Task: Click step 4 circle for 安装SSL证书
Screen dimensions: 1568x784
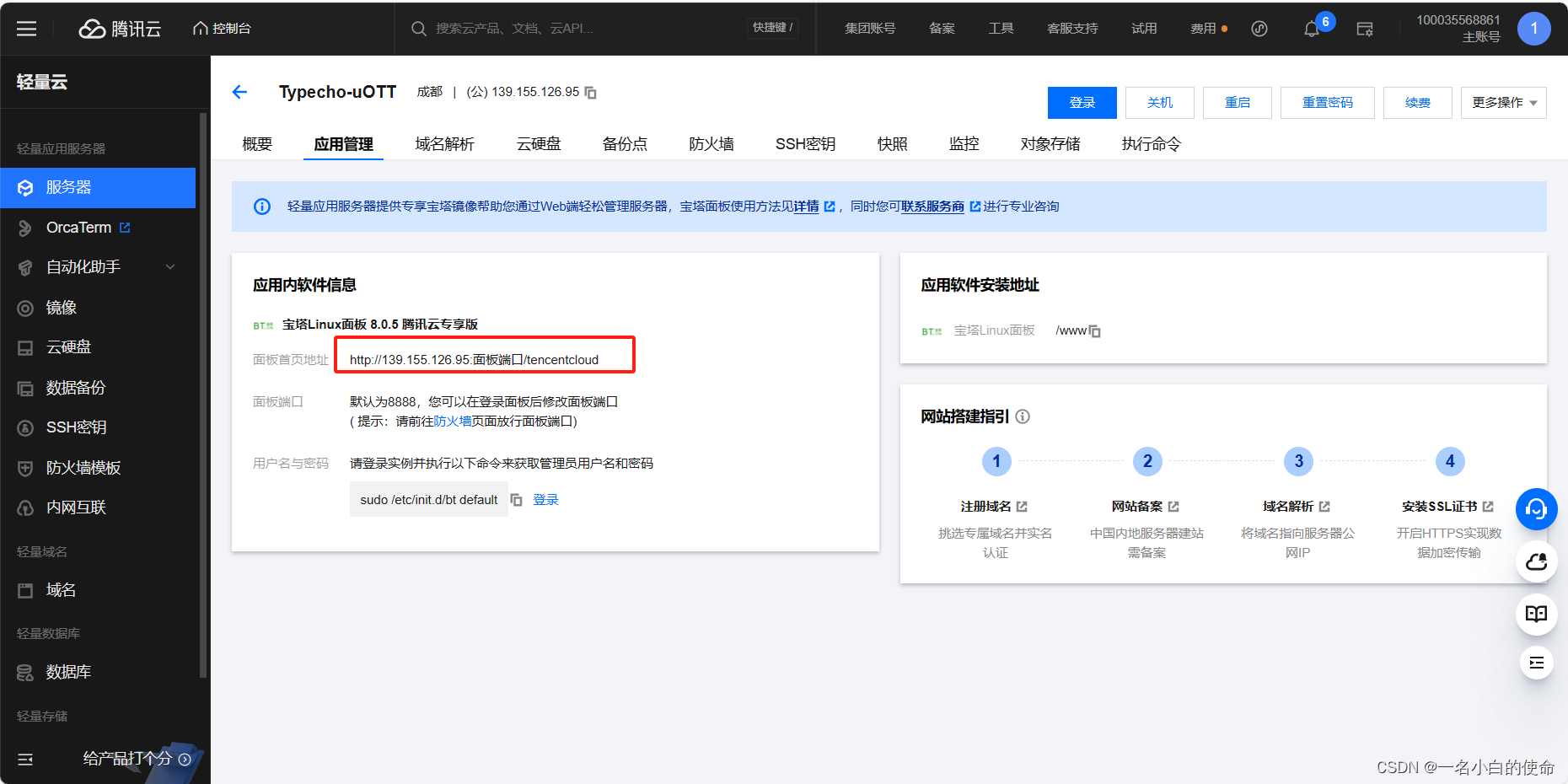Action: point(1450,461)
